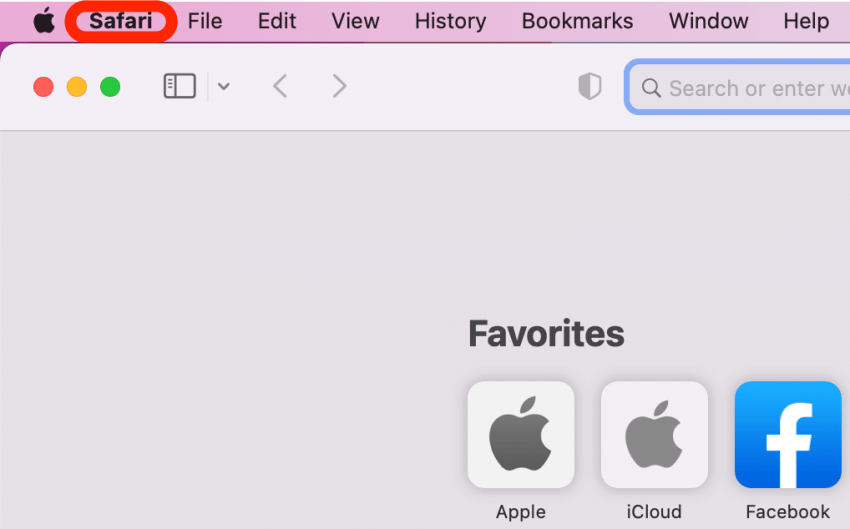
Task: Open the History menu
Action: 450,21
